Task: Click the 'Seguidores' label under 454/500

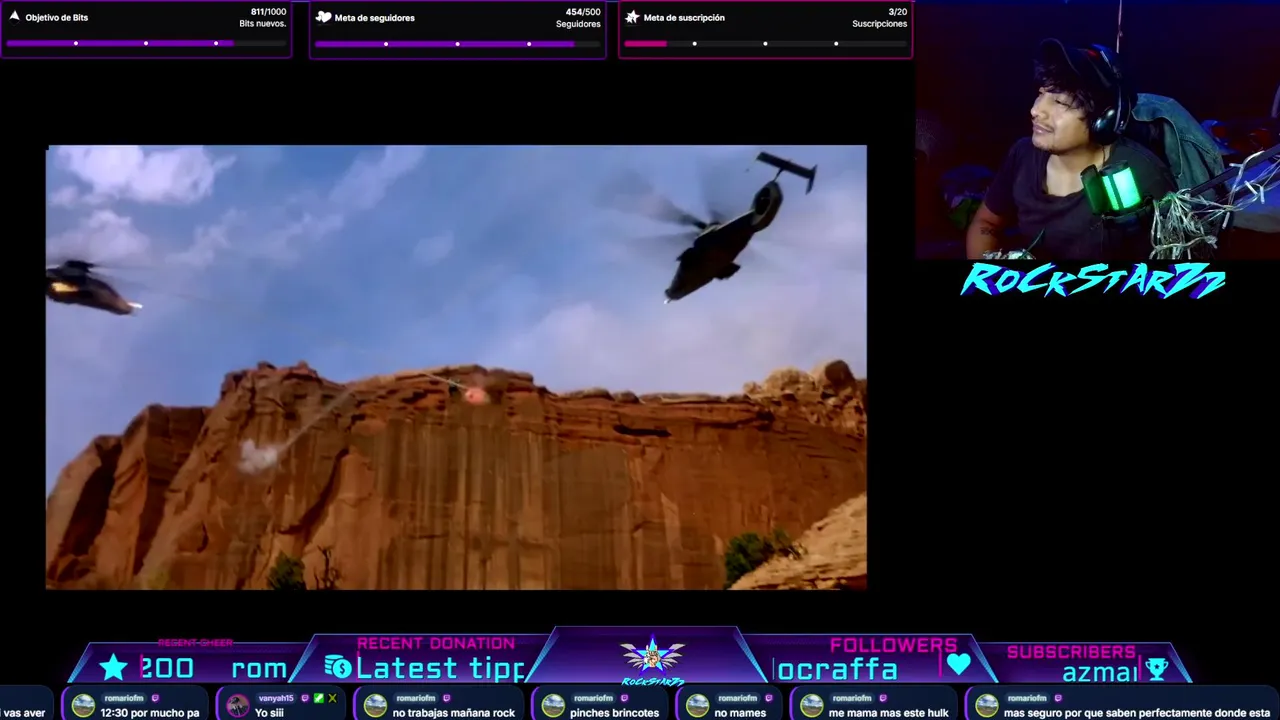Action: (x=578, y=24)
